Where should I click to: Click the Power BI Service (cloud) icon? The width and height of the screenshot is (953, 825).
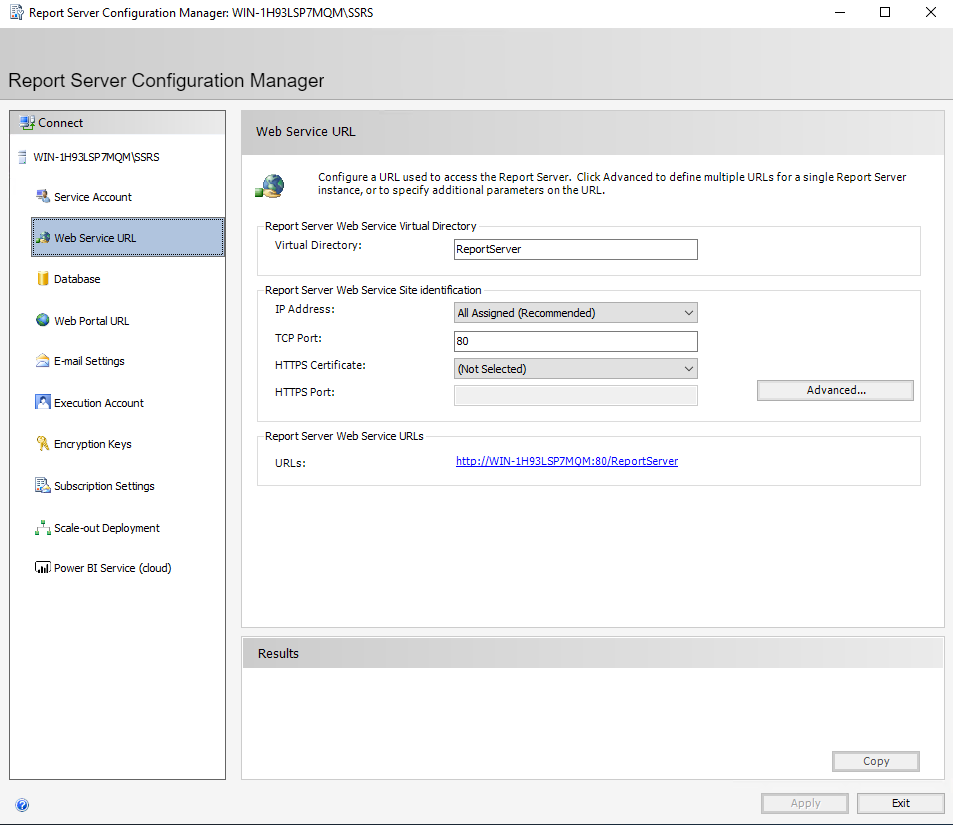point(41,567)
